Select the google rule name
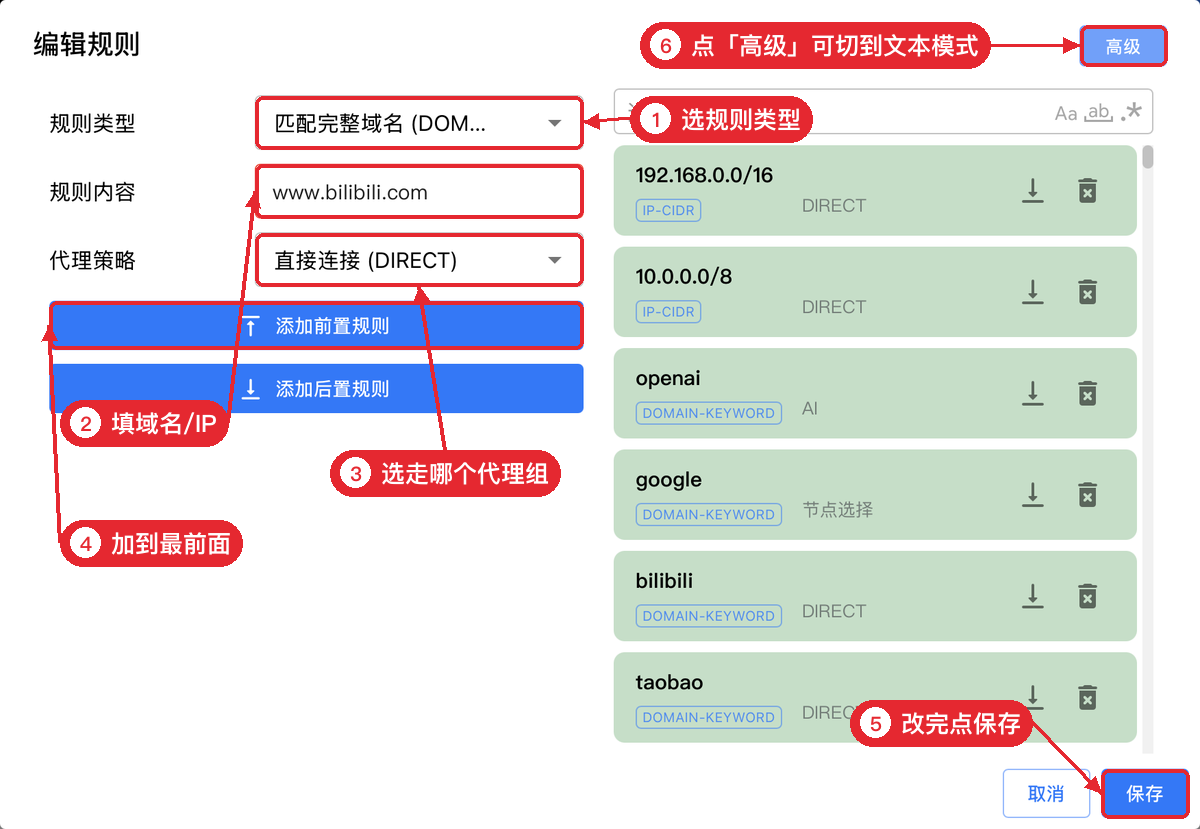 click(x=668, y=480)
